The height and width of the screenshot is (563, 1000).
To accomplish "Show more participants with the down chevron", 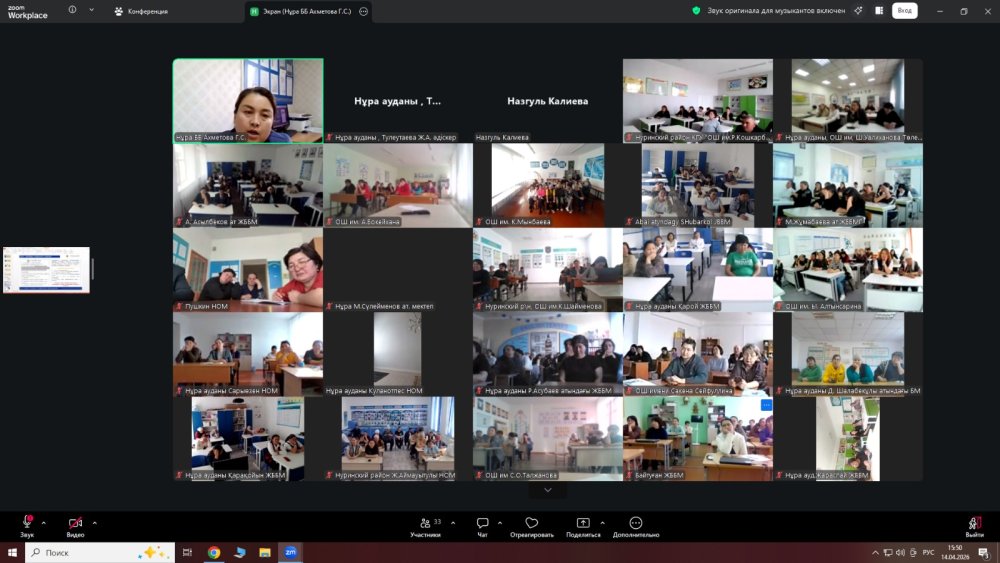I will click(x=547, y=490).
